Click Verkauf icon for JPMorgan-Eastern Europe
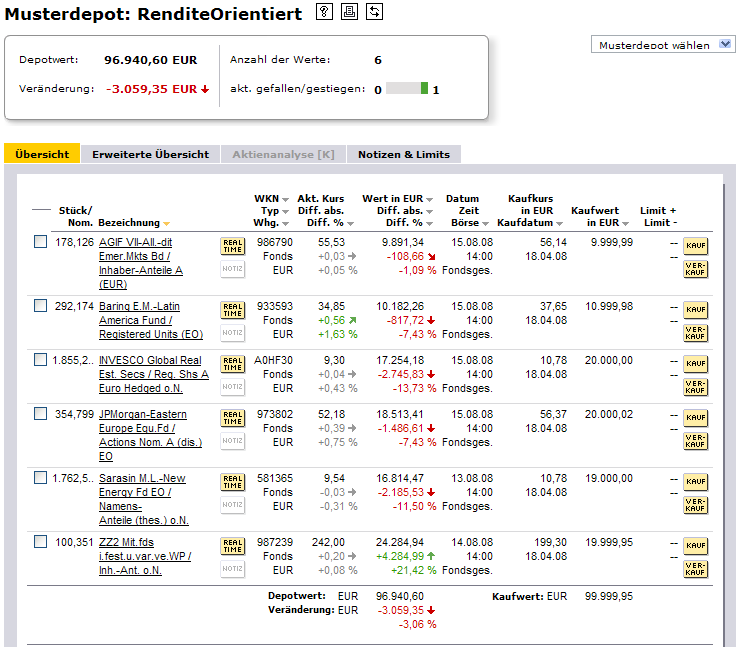The image size is (739, 647). 695,441
